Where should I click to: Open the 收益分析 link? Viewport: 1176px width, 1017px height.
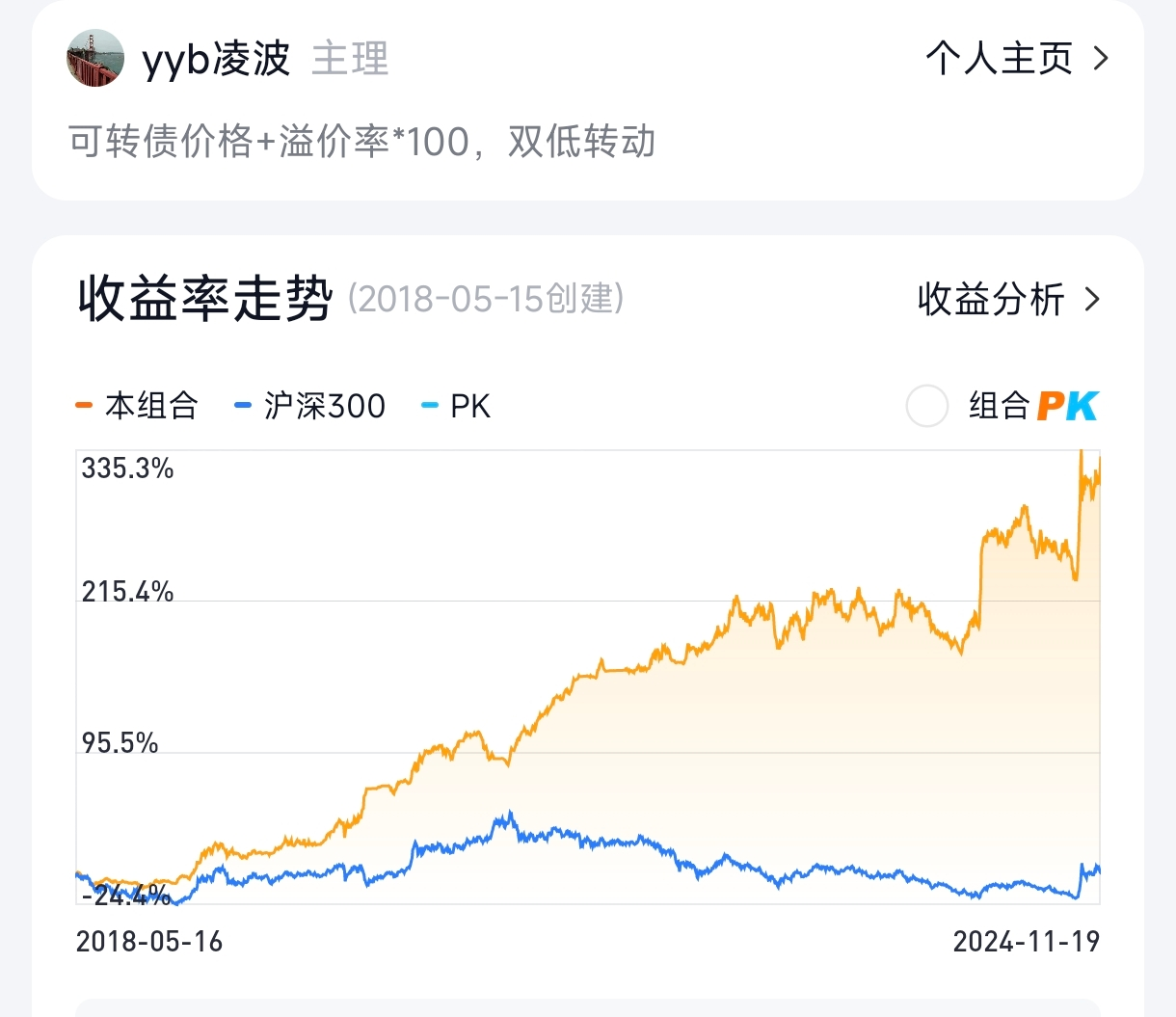coord(991,300)
